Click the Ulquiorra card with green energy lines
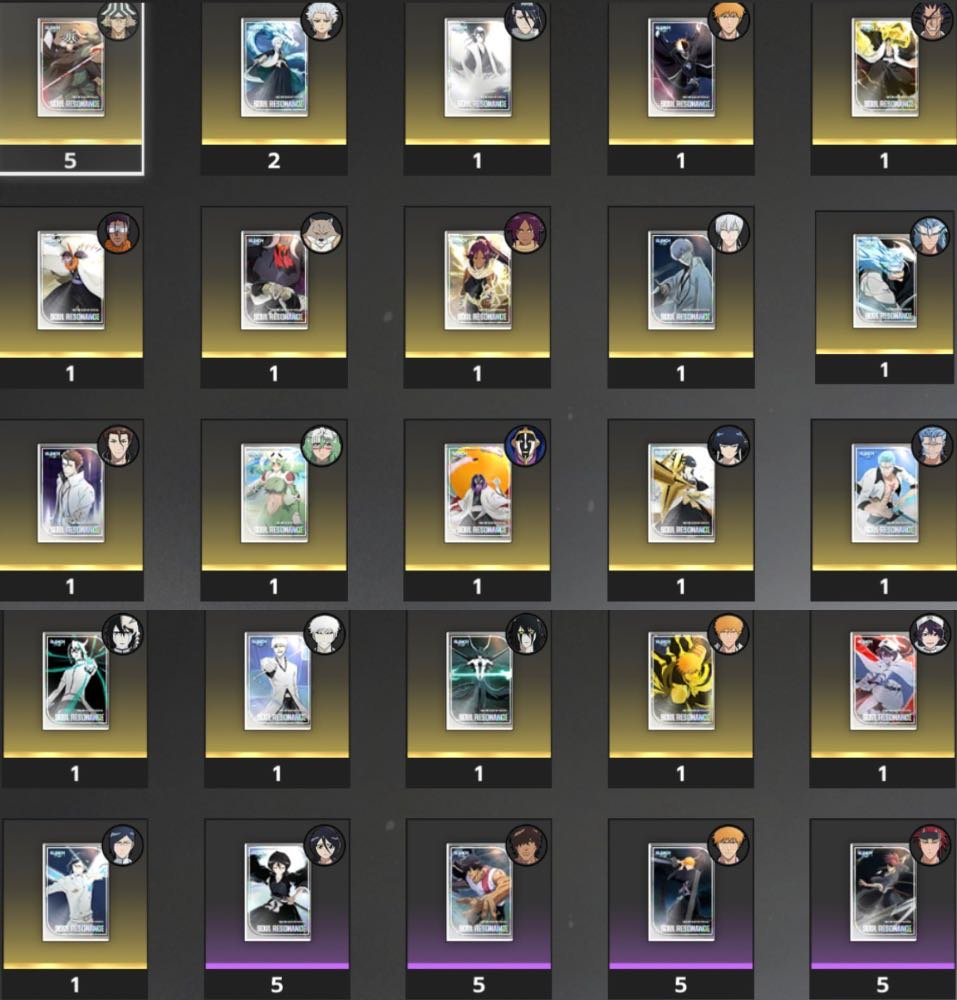Image resolution: width=957 pixels, height=1000 pixels. tap(75, 680)
